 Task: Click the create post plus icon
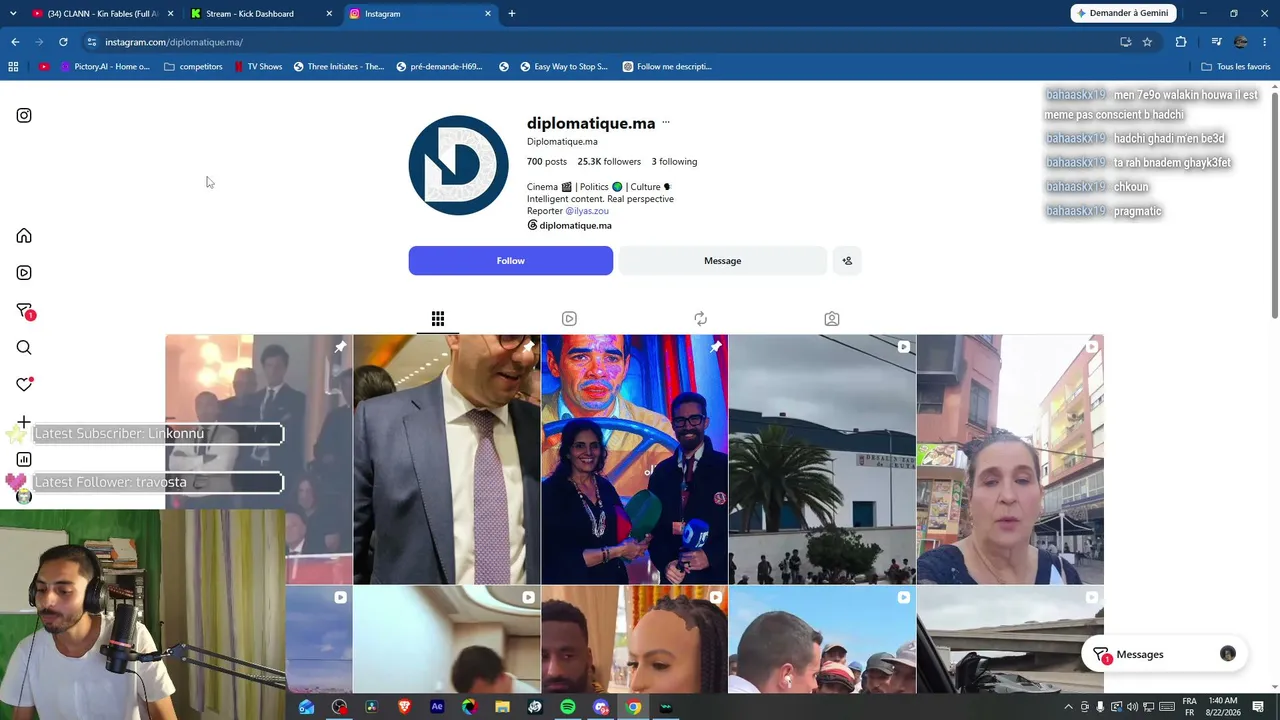(24, 422)
